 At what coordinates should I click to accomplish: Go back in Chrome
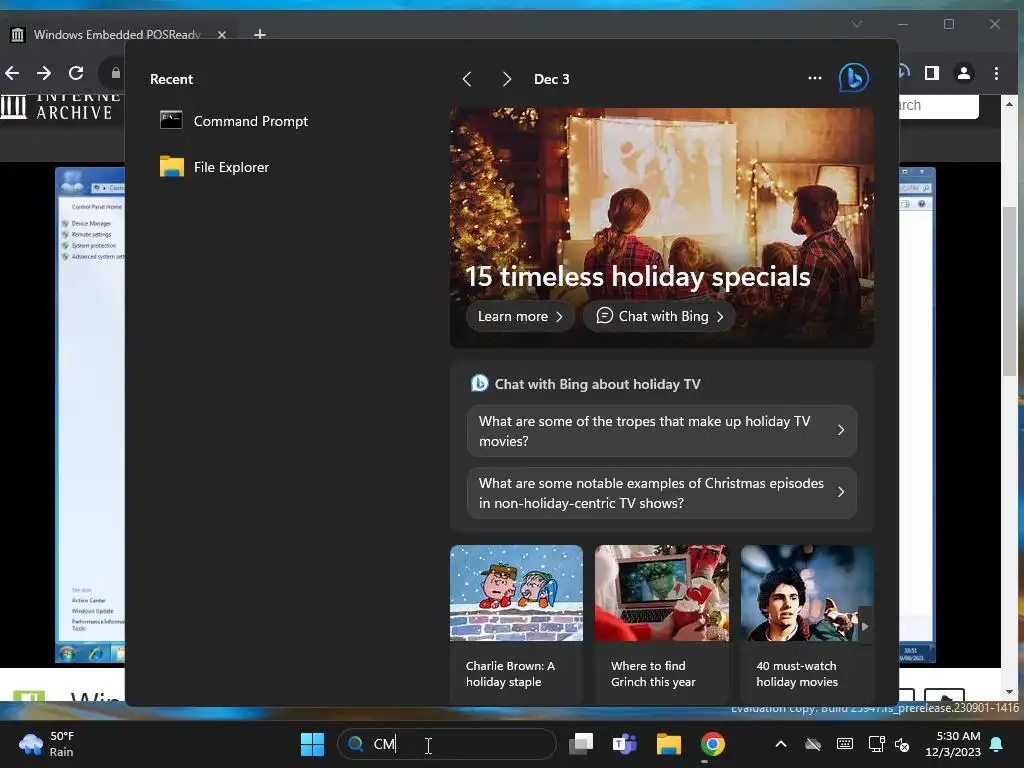click(12, 73)
